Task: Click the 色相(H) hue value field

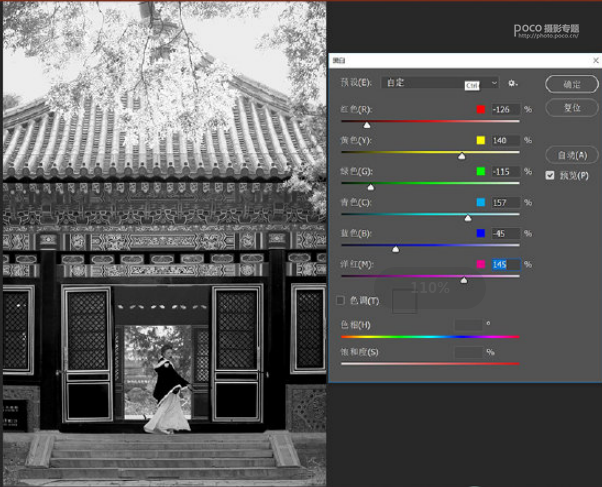Action: point(468,325)
